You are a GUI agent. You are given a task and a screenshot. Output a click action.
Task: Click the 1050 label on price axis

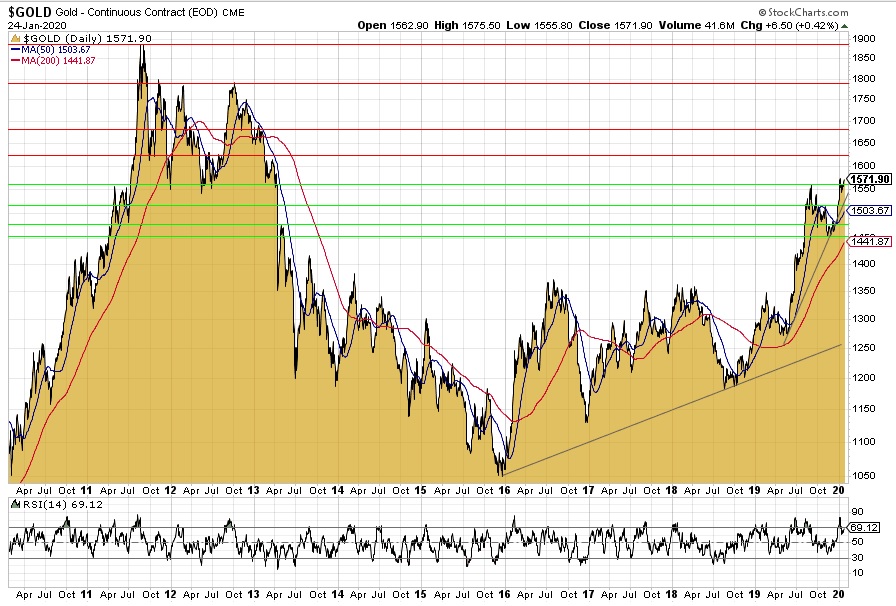tap(863, 477)
